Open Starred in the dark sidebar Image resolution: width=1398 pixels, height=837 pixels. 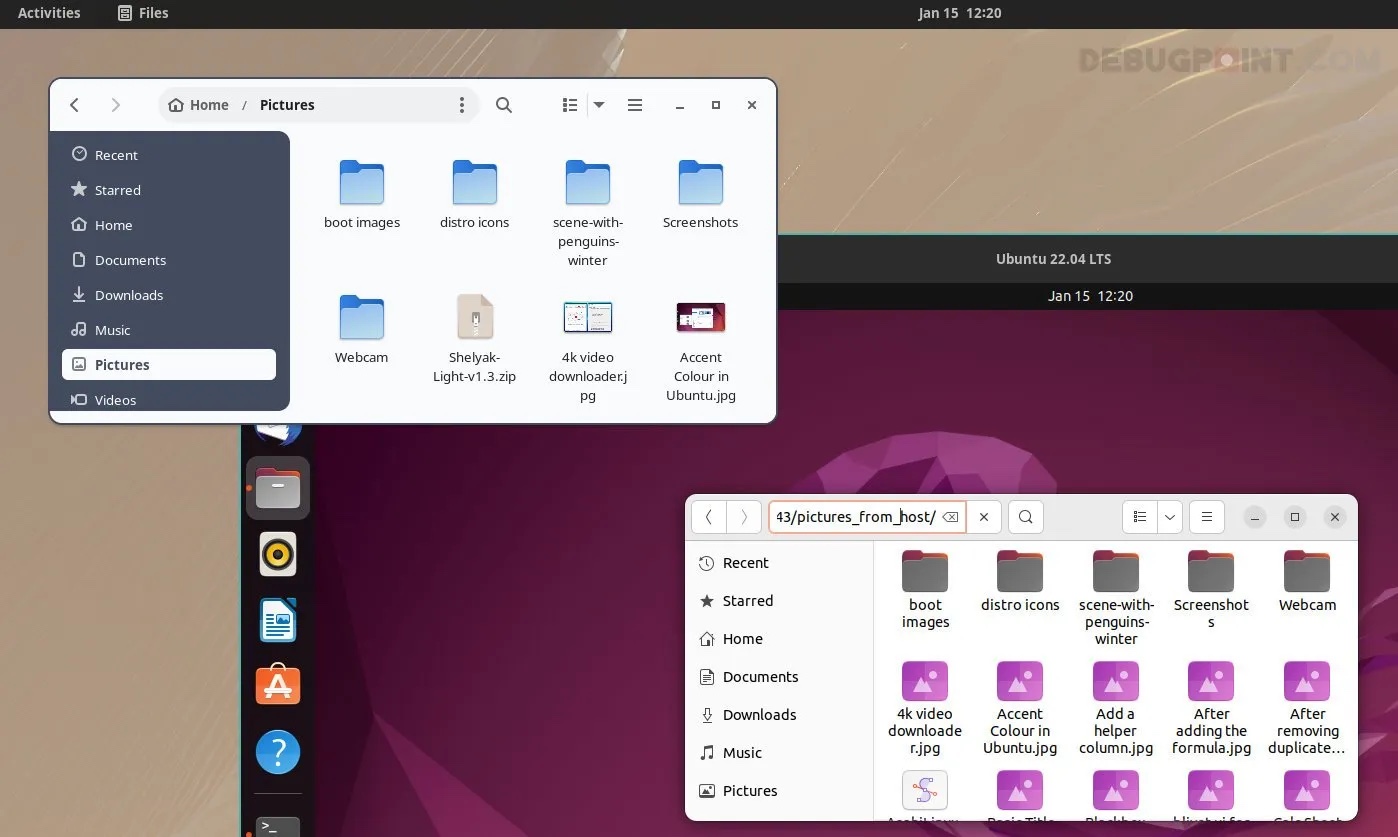pyautogui.click(x=117, y=190)
